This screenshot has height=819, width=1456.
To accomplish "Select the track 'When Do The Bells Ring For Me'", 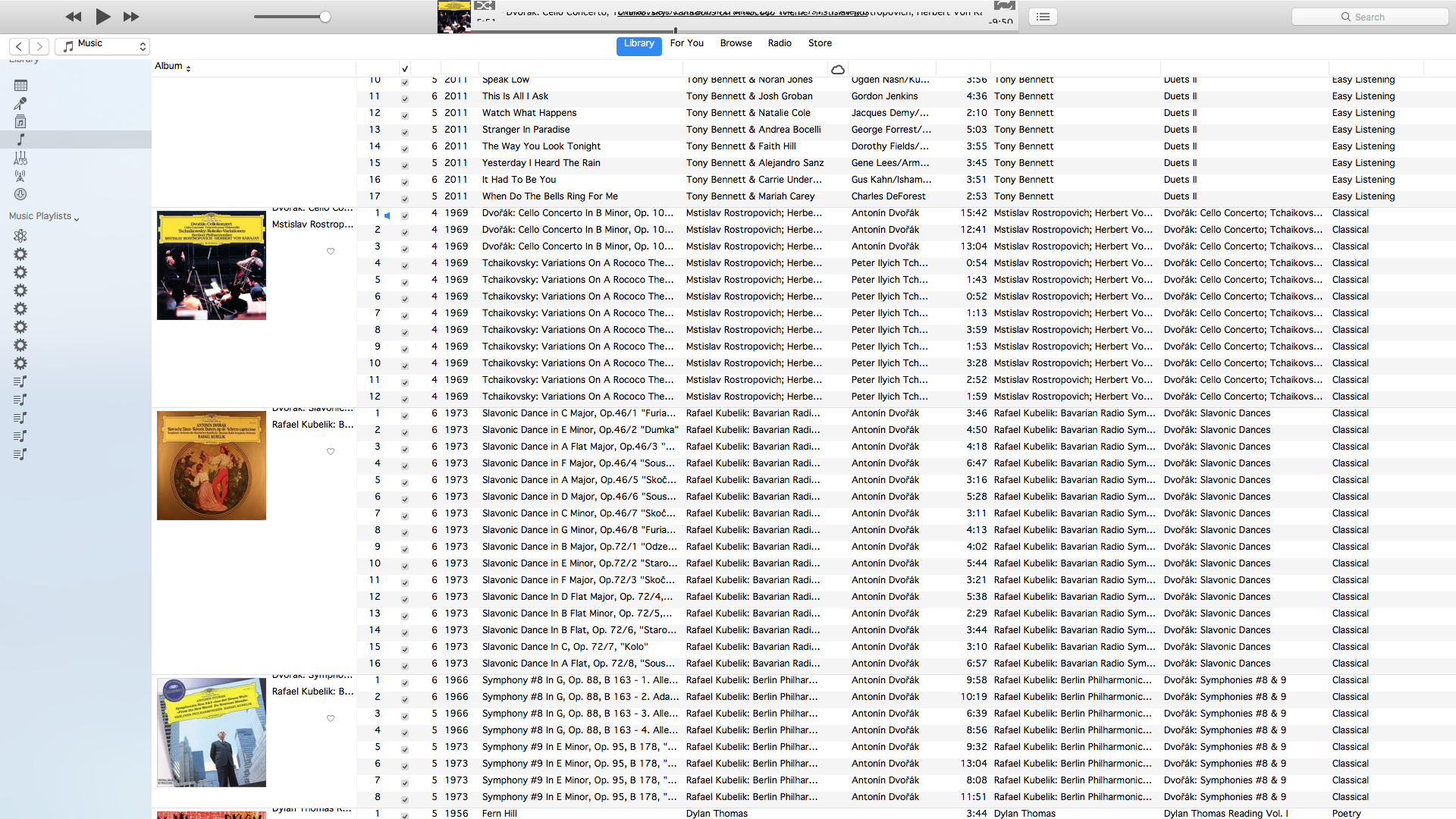I will point(550,196).
